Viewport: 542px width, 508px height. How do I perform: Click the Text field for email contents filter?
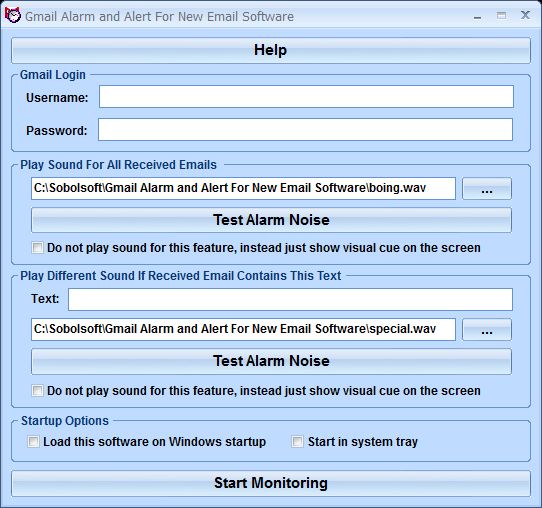pyautogui.click(x=290, y=299)
